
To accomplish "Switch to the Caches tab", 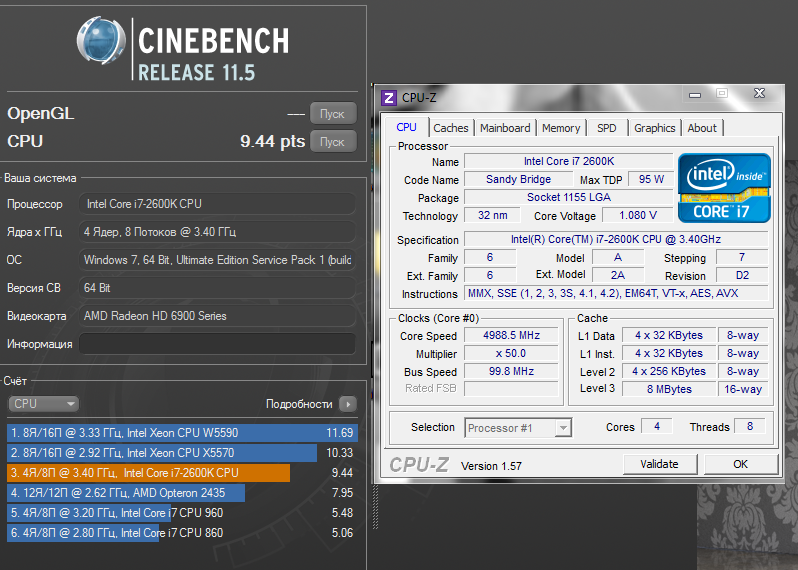I will (451, 128).
